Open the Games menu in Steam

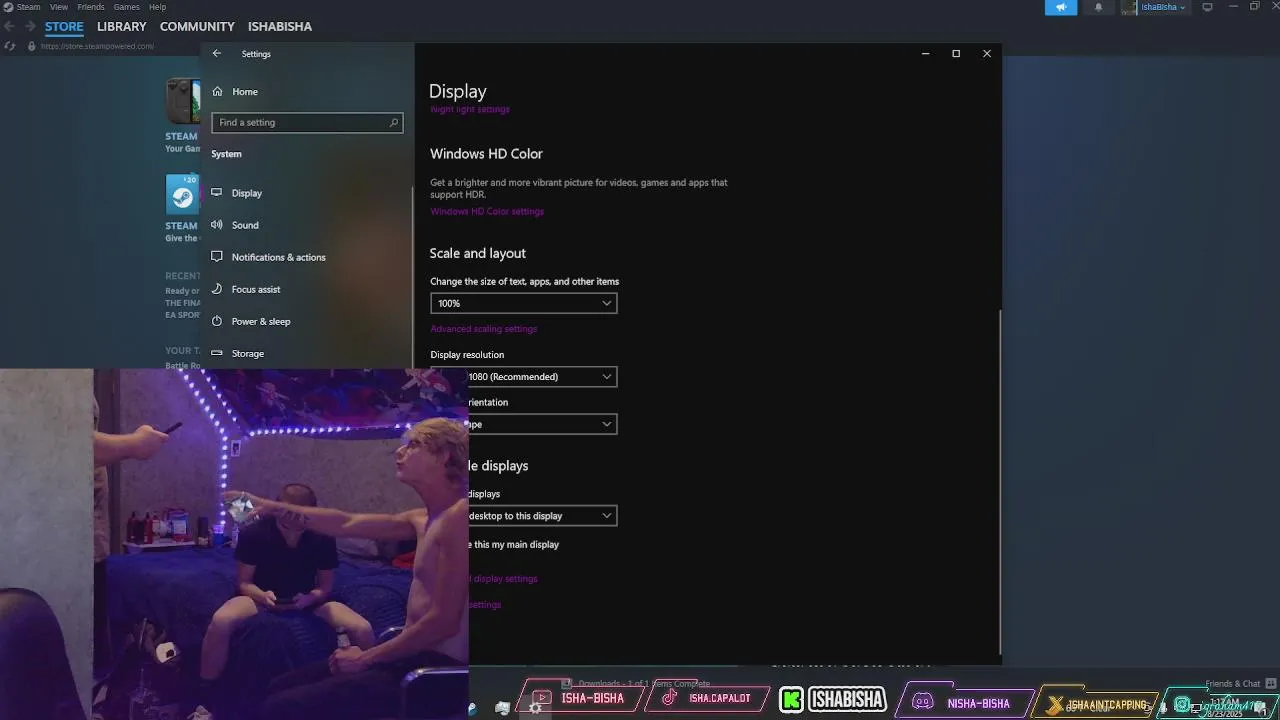tap(127, 7)
